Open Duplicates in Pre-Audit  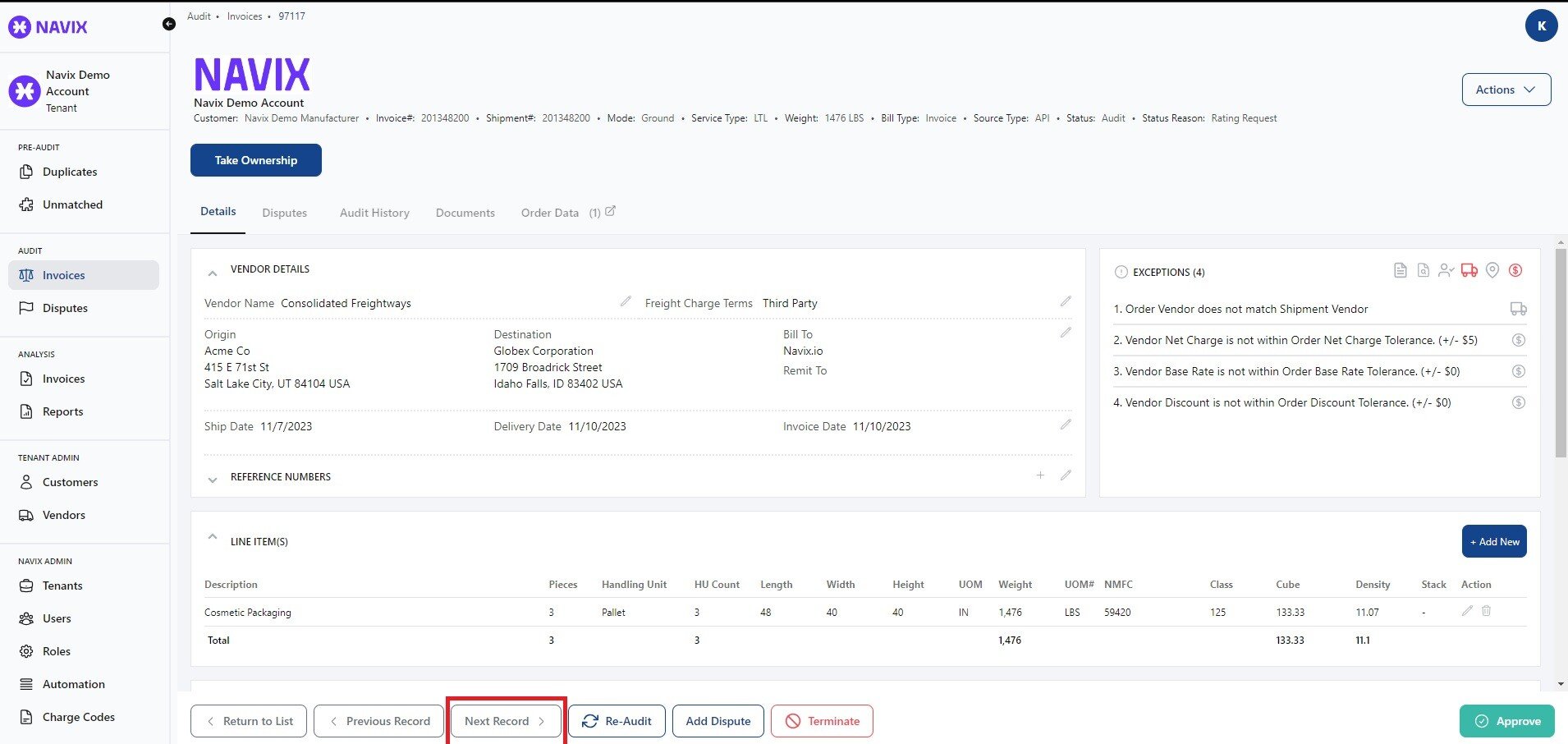click(x=70, y=172)
